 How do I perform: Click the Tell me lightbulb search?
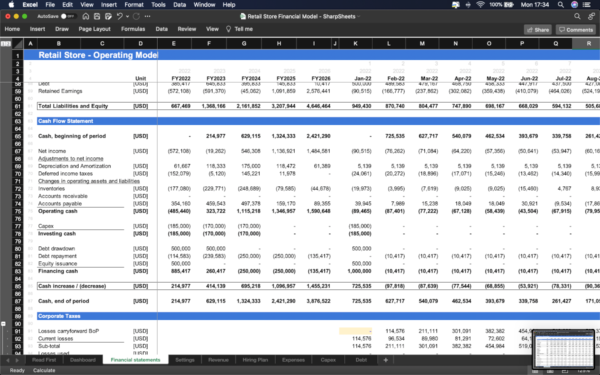pyautogui.click(x=240, y=29)
